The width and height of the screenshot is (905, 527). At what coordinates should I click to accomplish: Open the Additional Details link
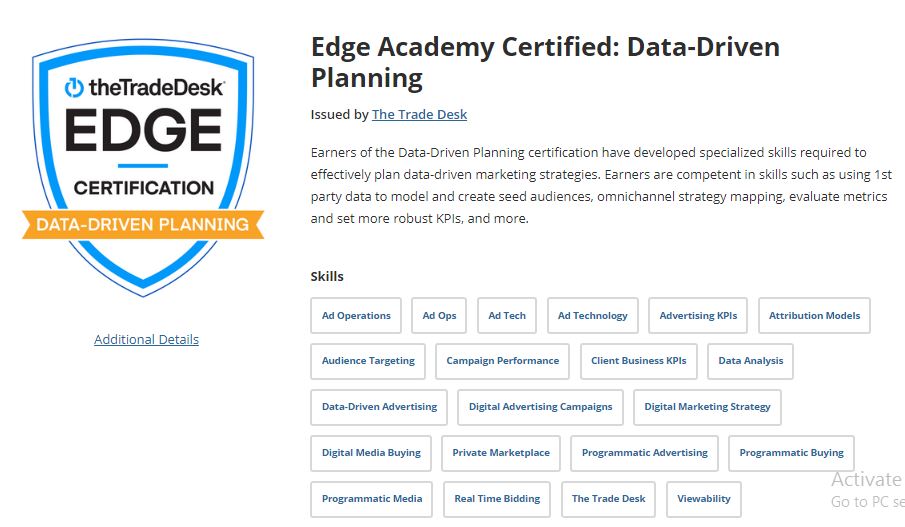point(146,339)
